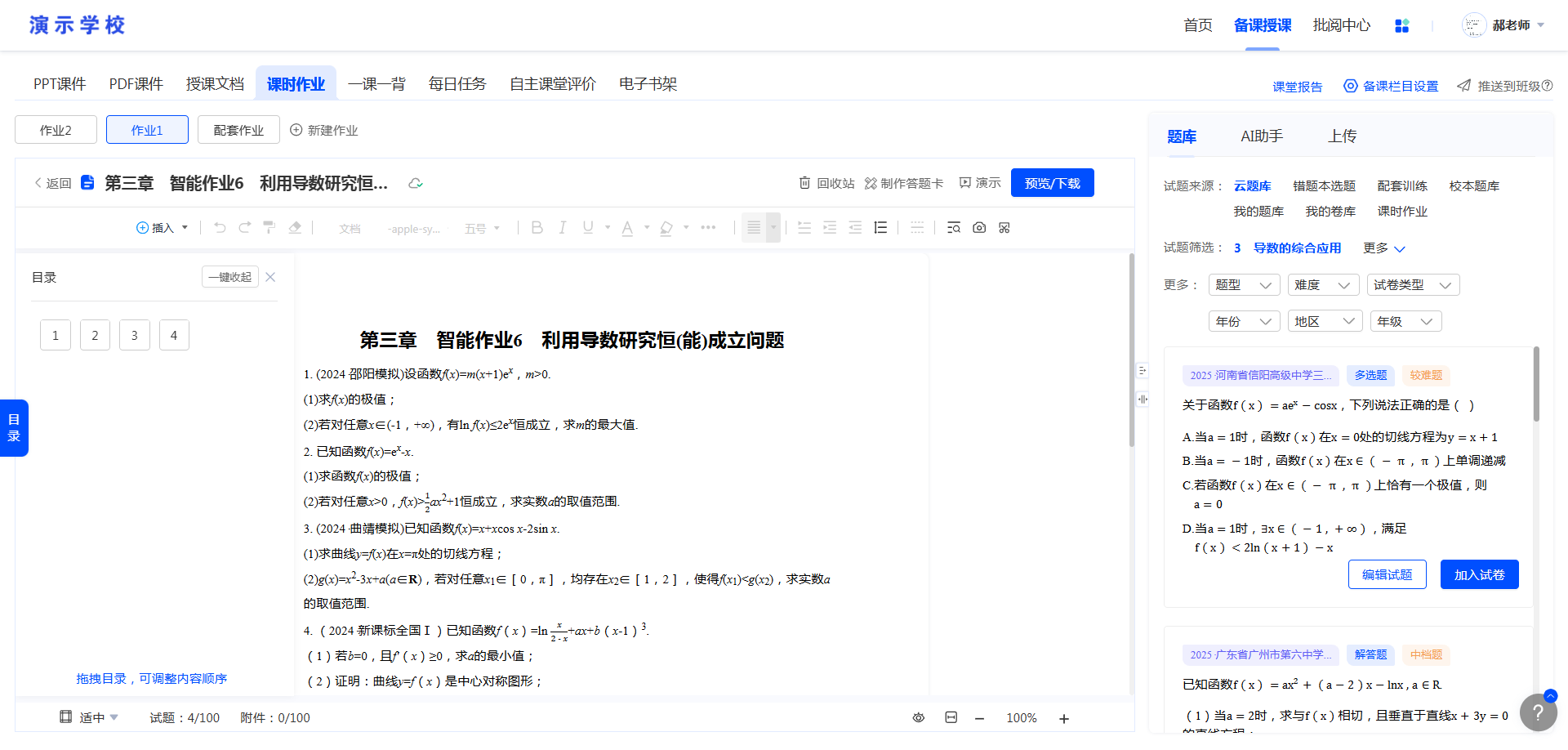Open the help question mark button

coord(1538,712)
